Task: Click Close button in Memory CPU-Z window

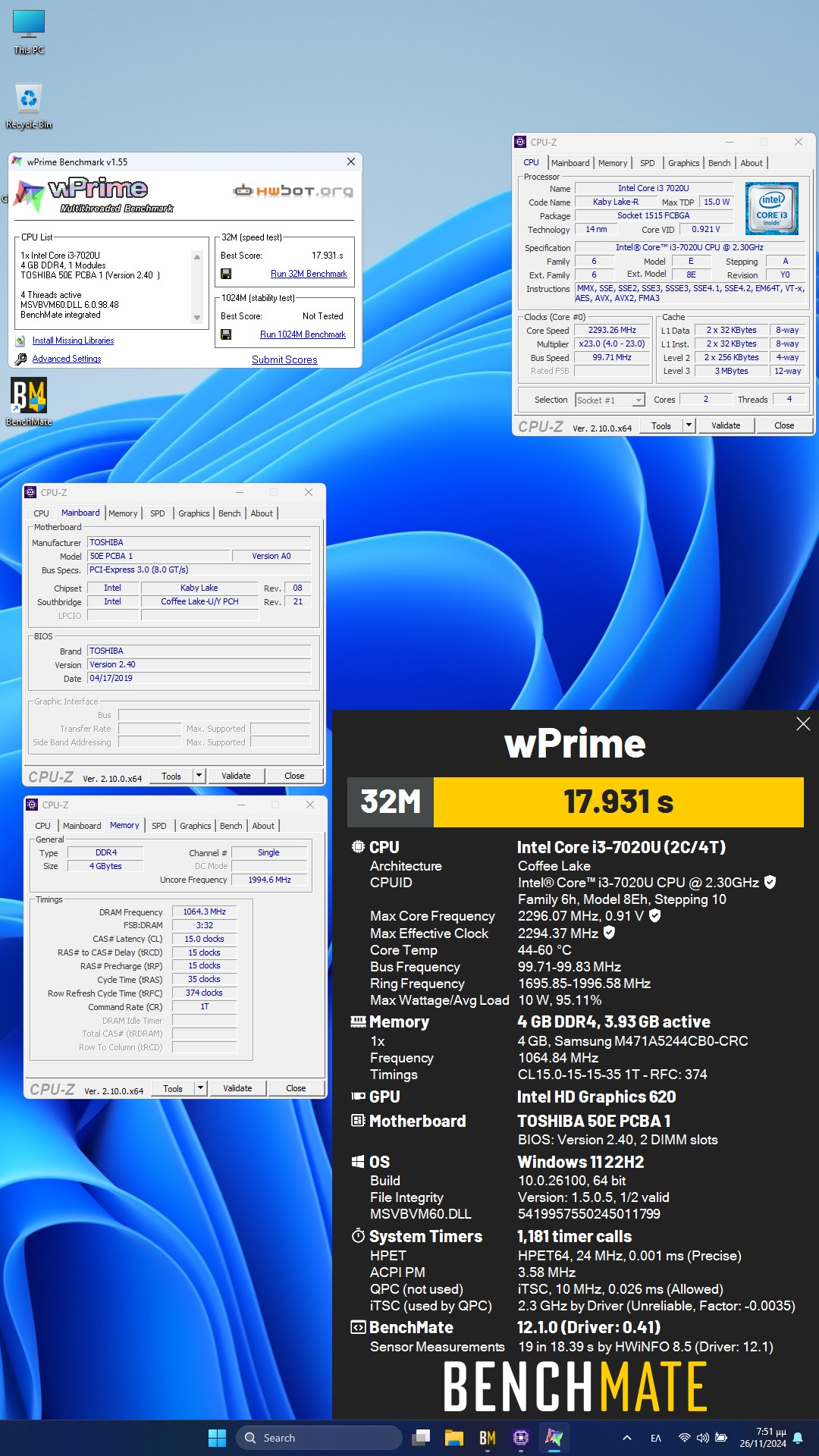Action: (296, 1088)
